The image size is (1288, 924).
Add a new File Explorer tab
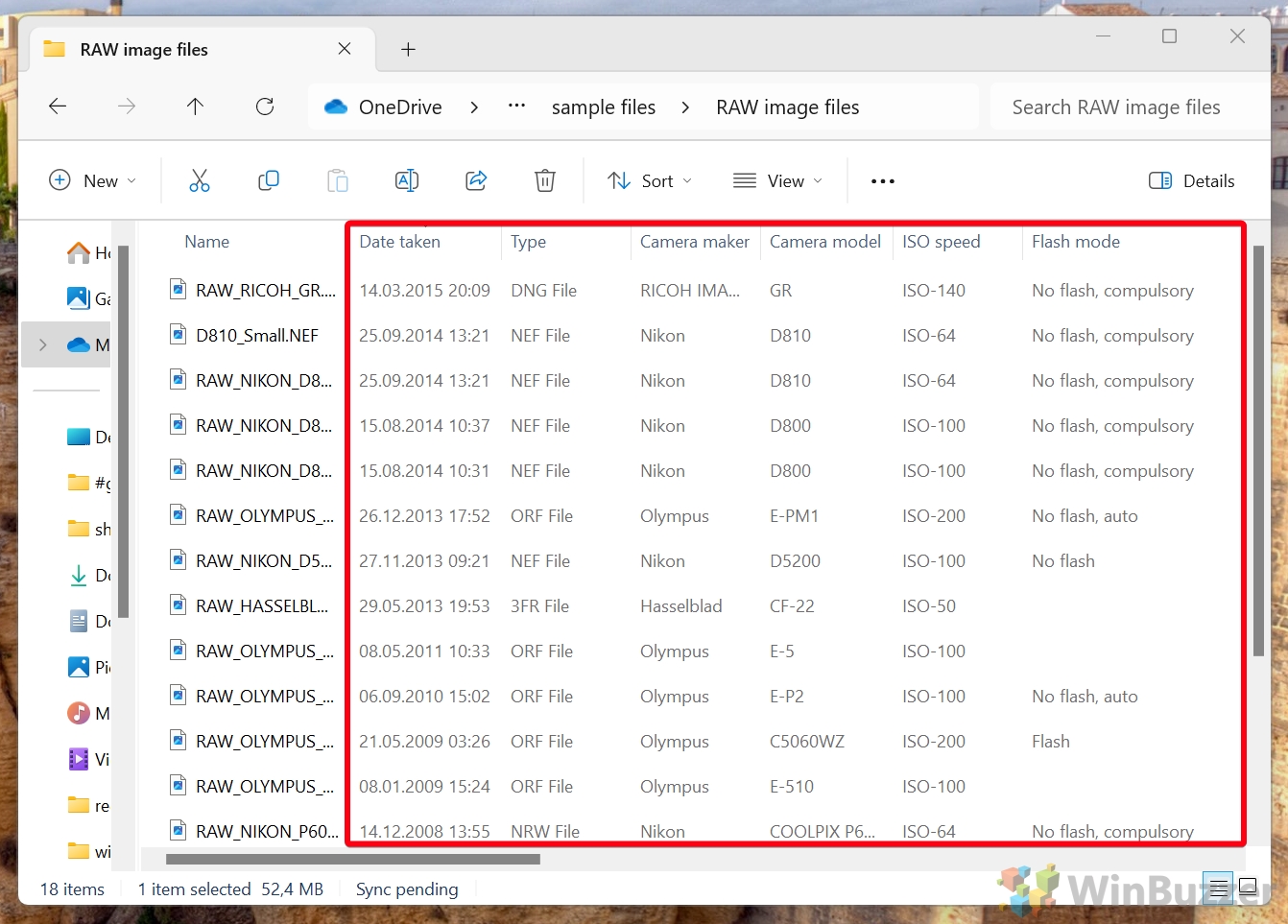coord(408,49)
